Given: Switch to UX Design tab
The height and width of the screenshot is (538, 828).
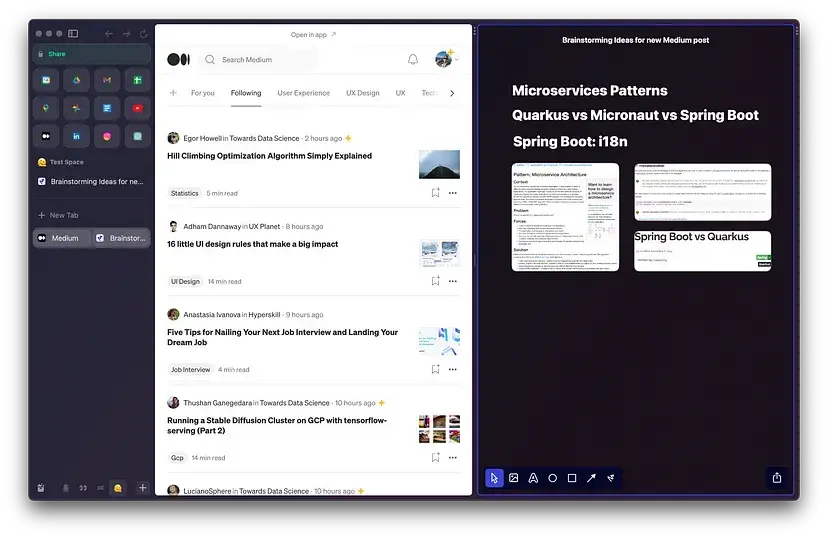Looking at the screenshot, I should tap(363, 93).
